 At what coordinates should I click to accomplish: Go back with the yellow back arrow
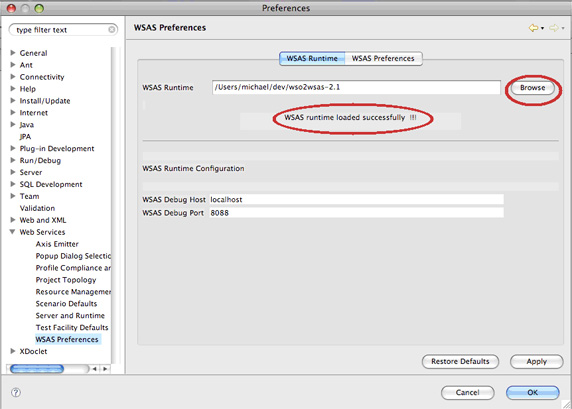533,28
